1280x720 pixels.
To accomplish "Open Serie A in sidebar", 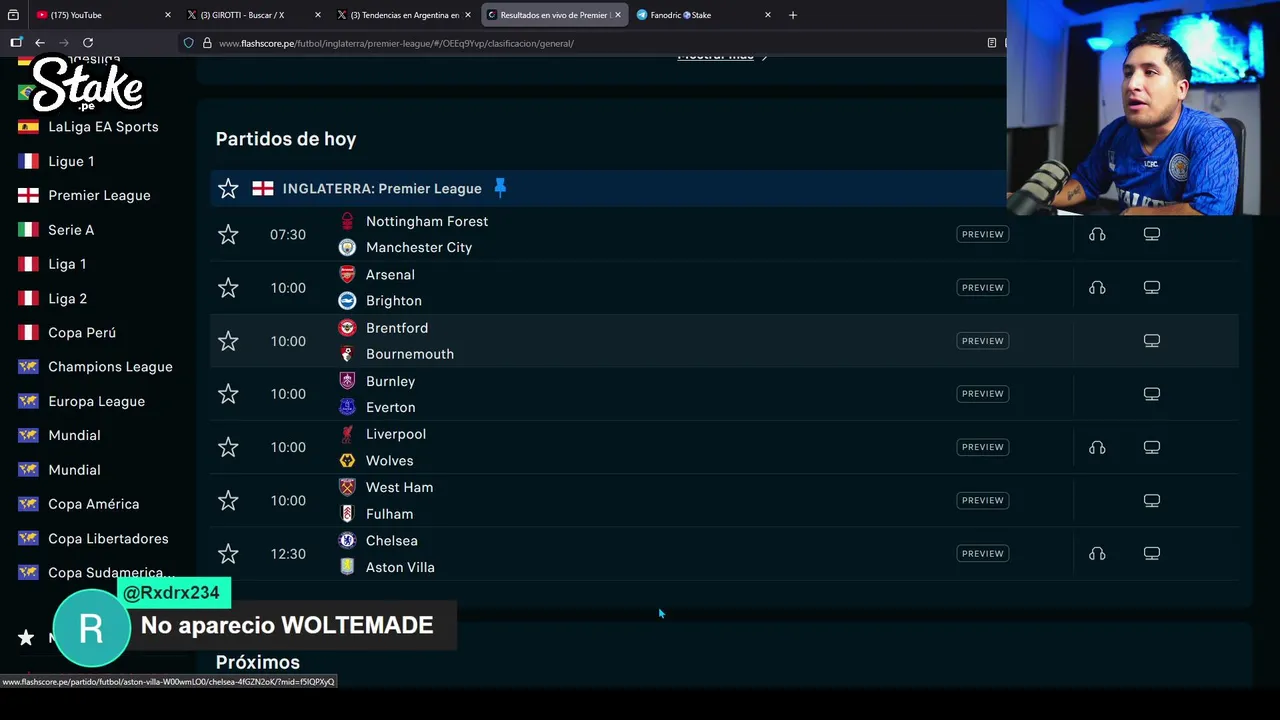I will tap(71, 230).
